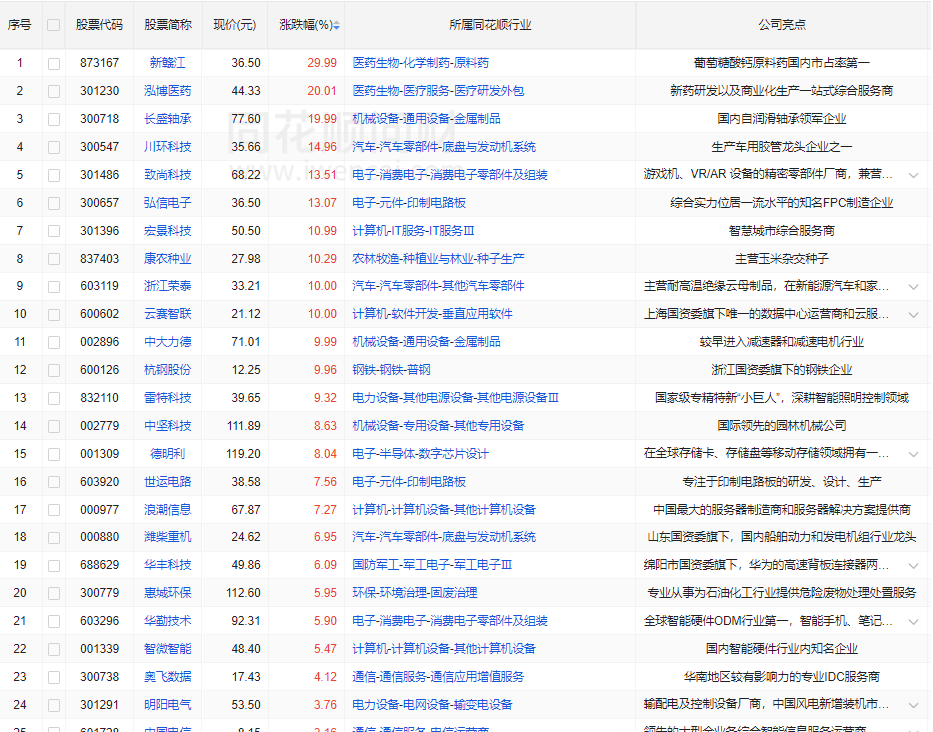Viewport: 933px width, 732px height.
Task: Expand company highlight for 云赛智联 row
Action: 913,314
